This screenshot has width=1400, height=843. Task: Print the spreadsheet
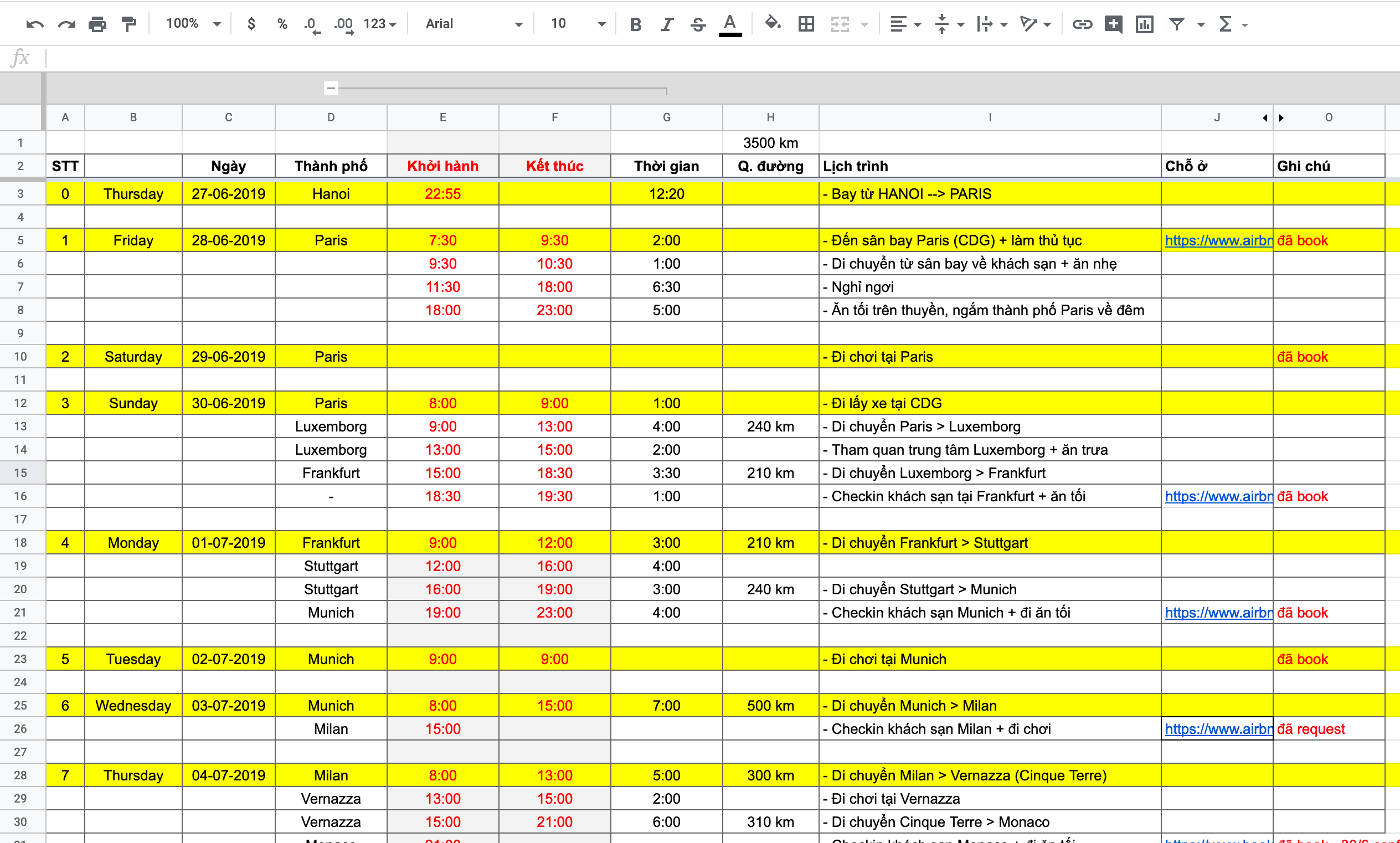pyautogui.click(x=97, y=24)
